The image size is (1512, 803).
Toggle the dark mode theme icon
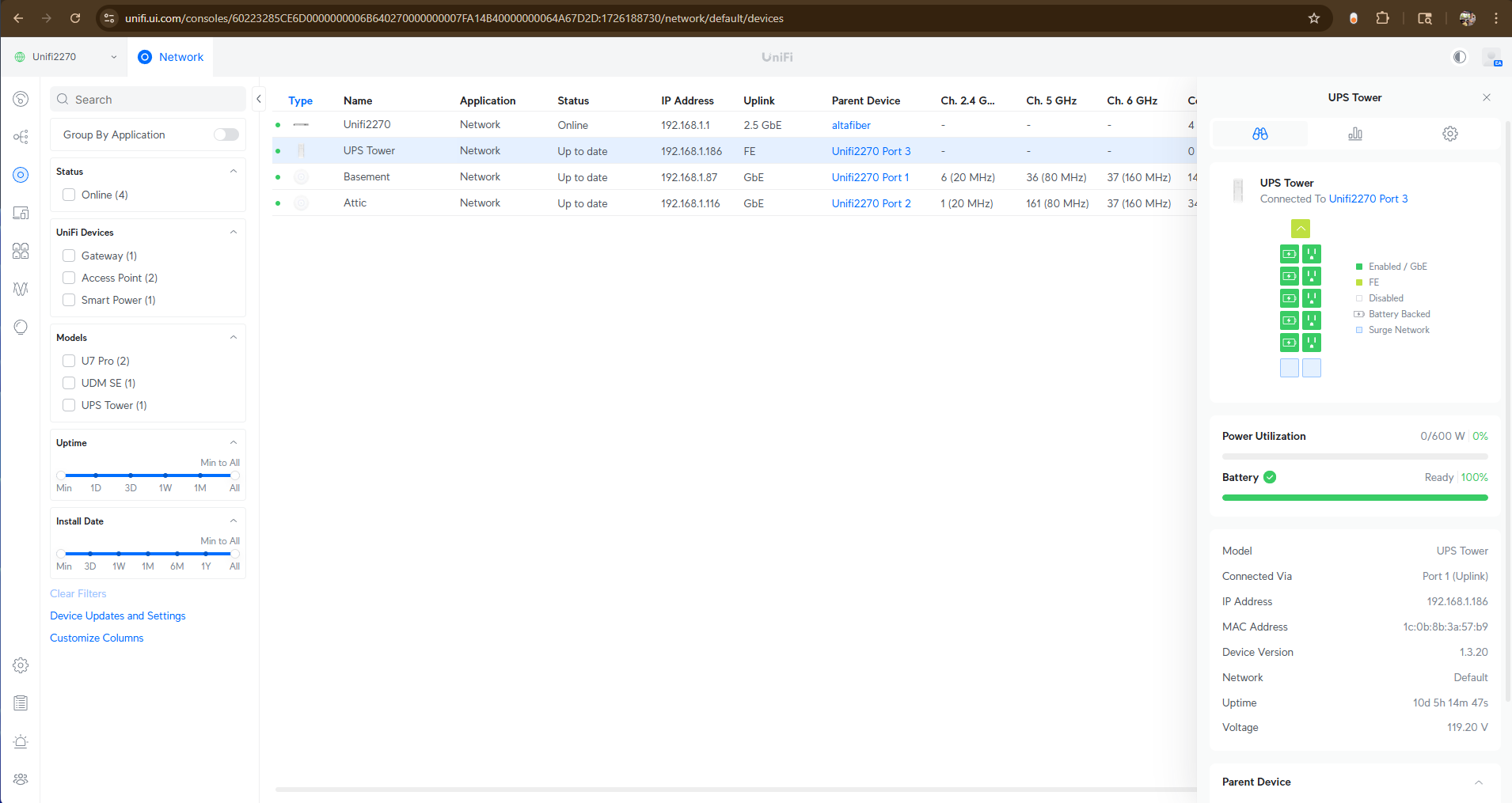point(1459,57)
